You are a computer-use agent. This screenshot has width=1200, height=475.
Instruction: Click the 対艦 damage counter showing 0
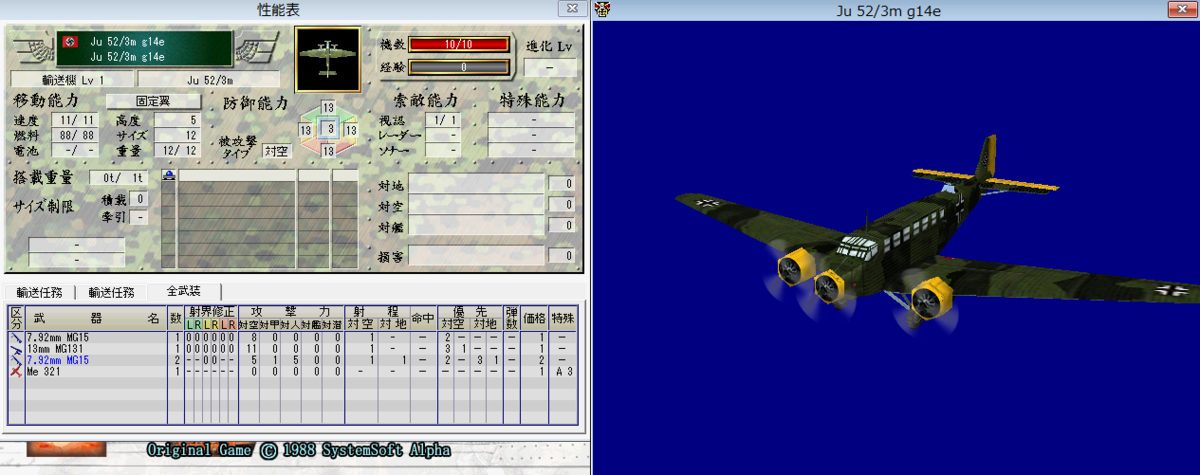click(x=563, y=226)
